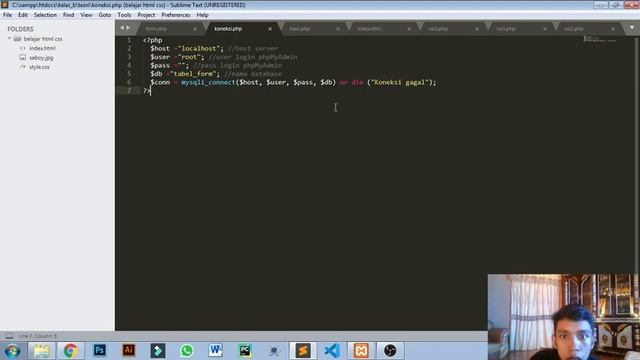Image resolution: width=640 pixels, height=360 pixels.
Task: Go to the next tab with the right arrow
Action: coord(128,28)
